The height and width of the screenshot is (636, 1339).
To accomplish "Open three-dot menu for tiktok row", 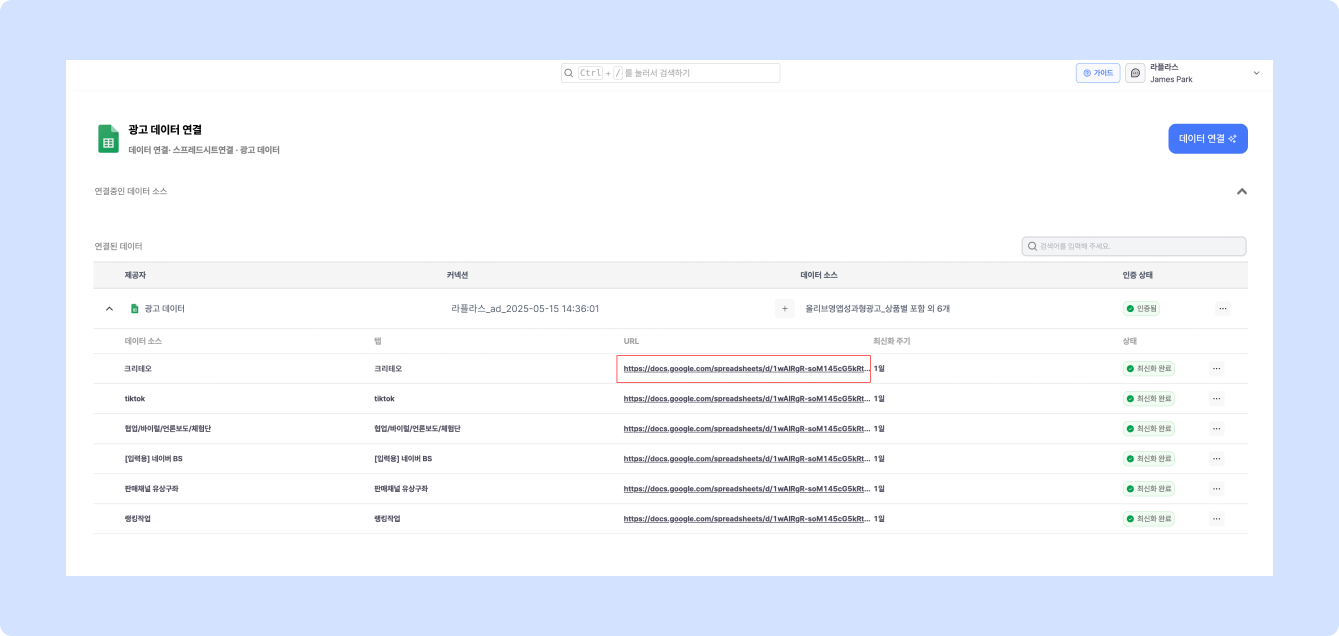I will [x=1216, y=399].
